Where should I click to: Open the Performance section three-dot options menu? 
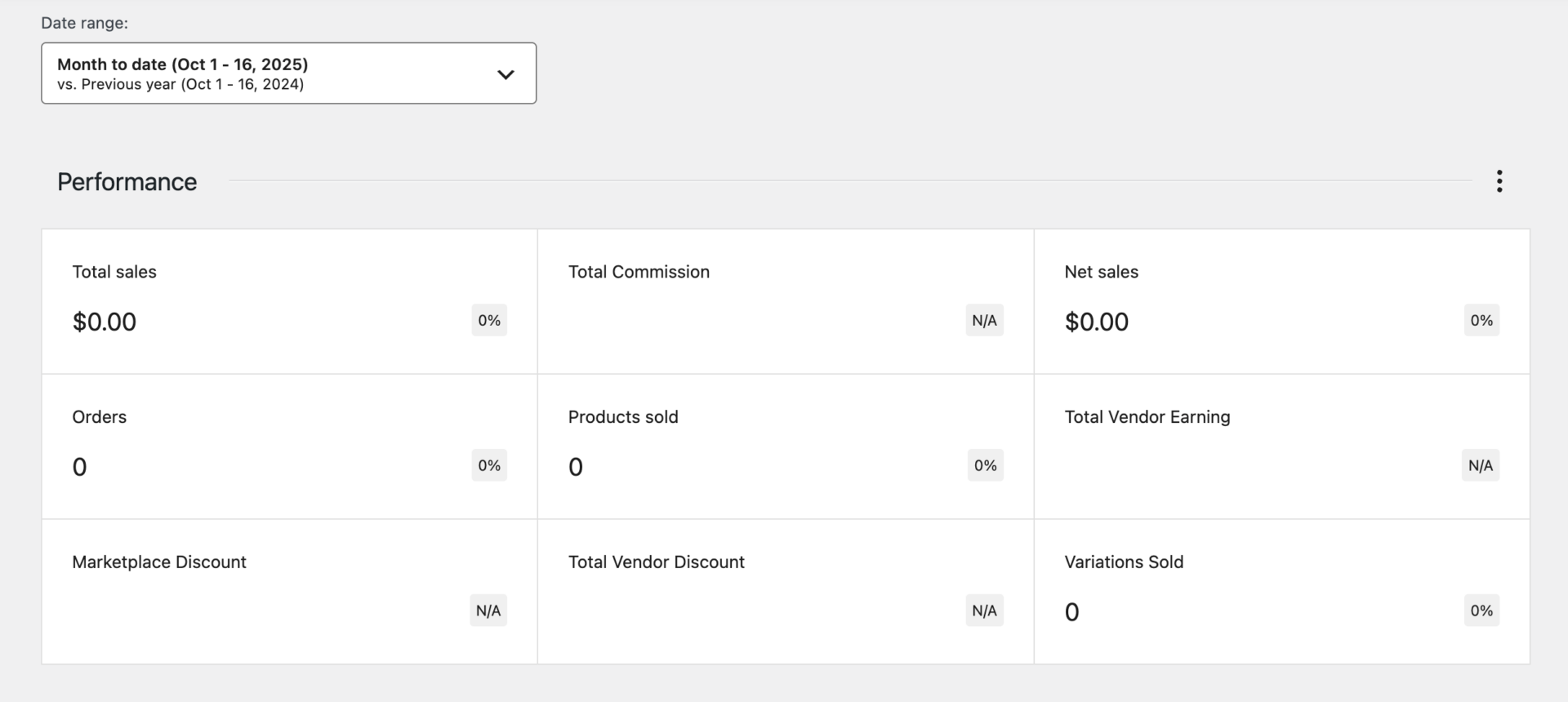coord(1499,181)
